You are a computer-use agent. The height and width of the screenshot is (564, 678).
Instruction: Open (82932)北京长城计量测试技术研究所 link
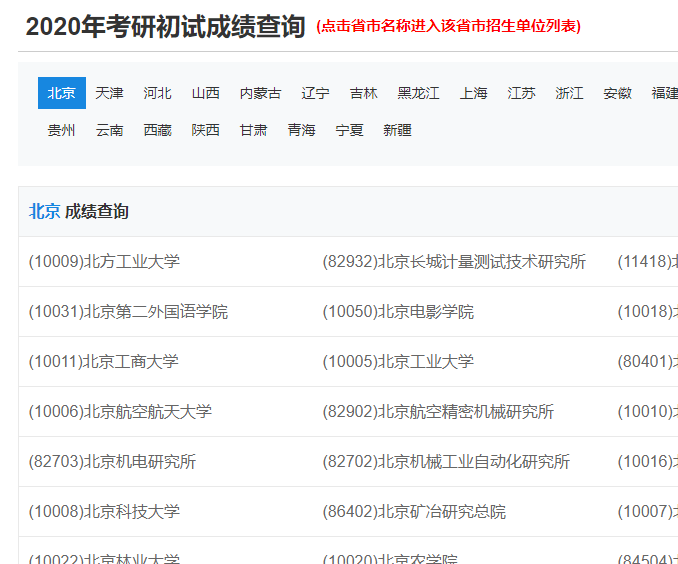coord(454,262)
